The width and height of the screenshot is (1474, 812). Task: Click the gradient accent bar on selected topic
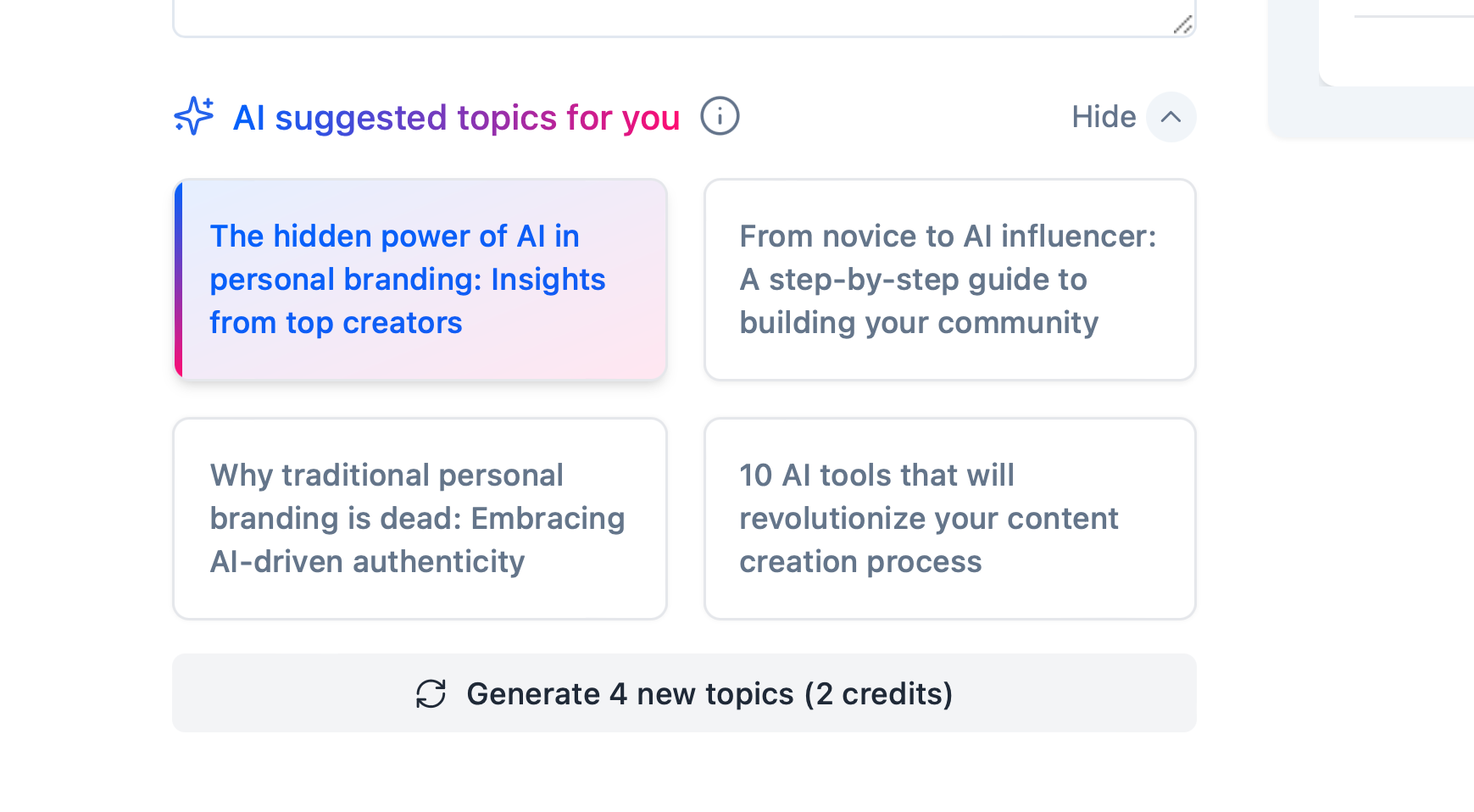point(179,279)
